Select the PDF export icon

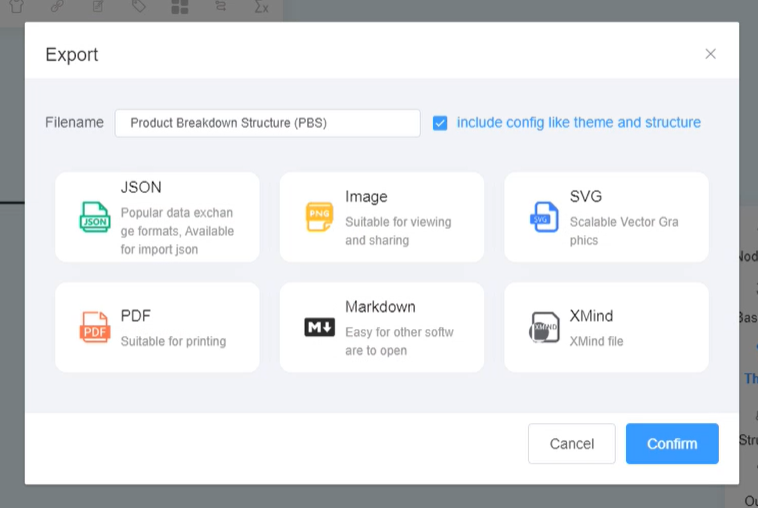click(x=95, y=327)
